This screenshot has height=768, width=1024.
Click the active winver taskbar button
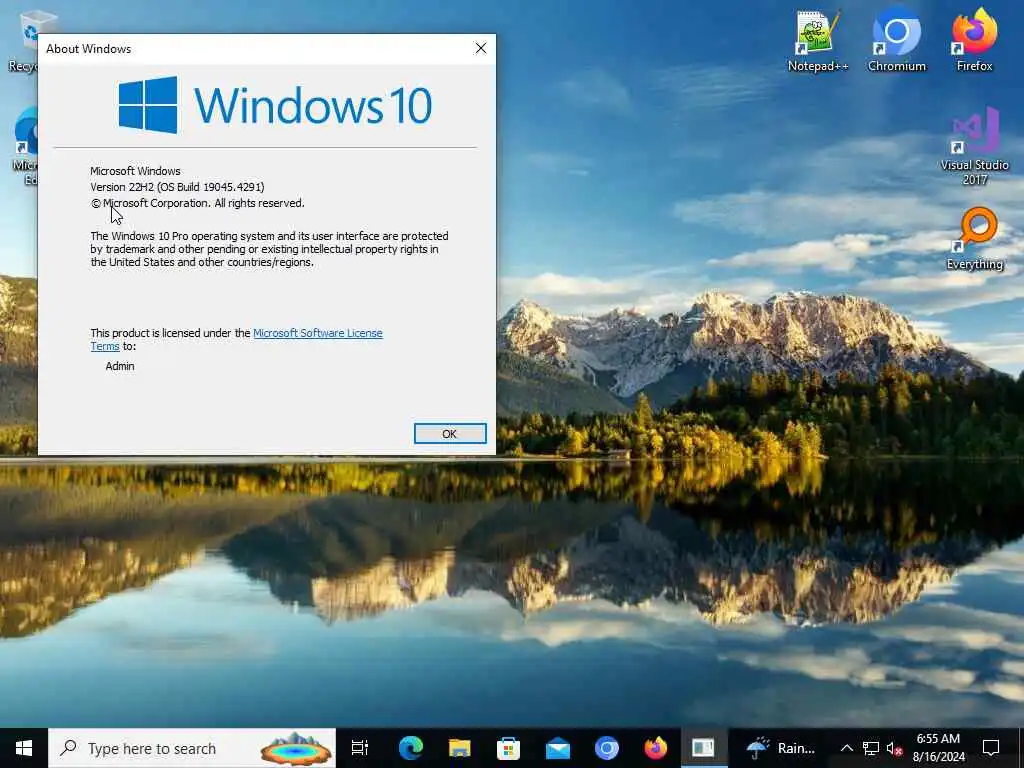(703, 748)
